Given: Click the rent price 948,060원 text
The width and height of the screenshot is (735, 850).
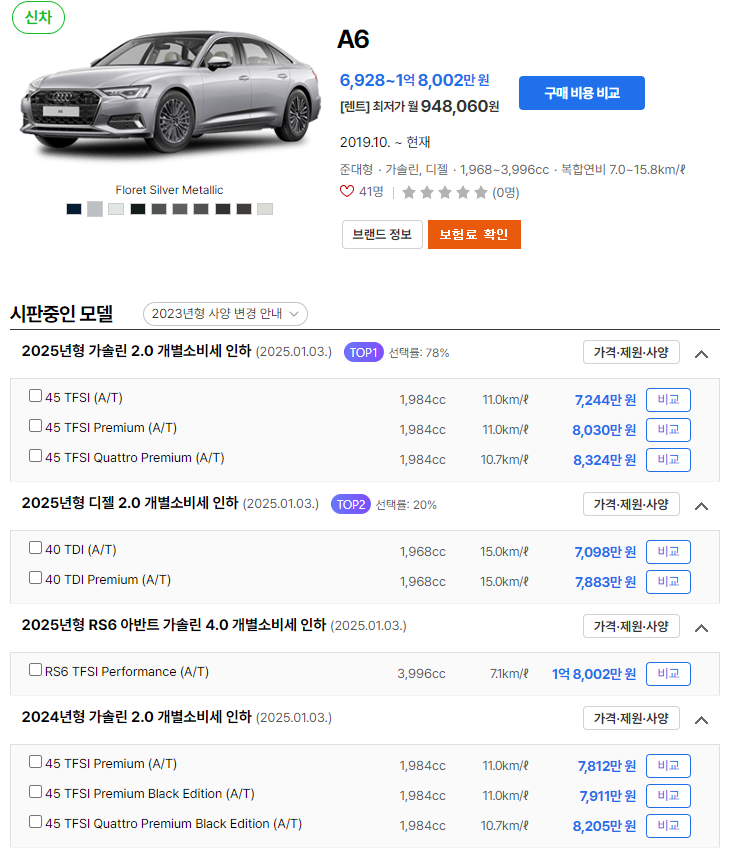Looking at the screenshot, I should pos(460,106).
